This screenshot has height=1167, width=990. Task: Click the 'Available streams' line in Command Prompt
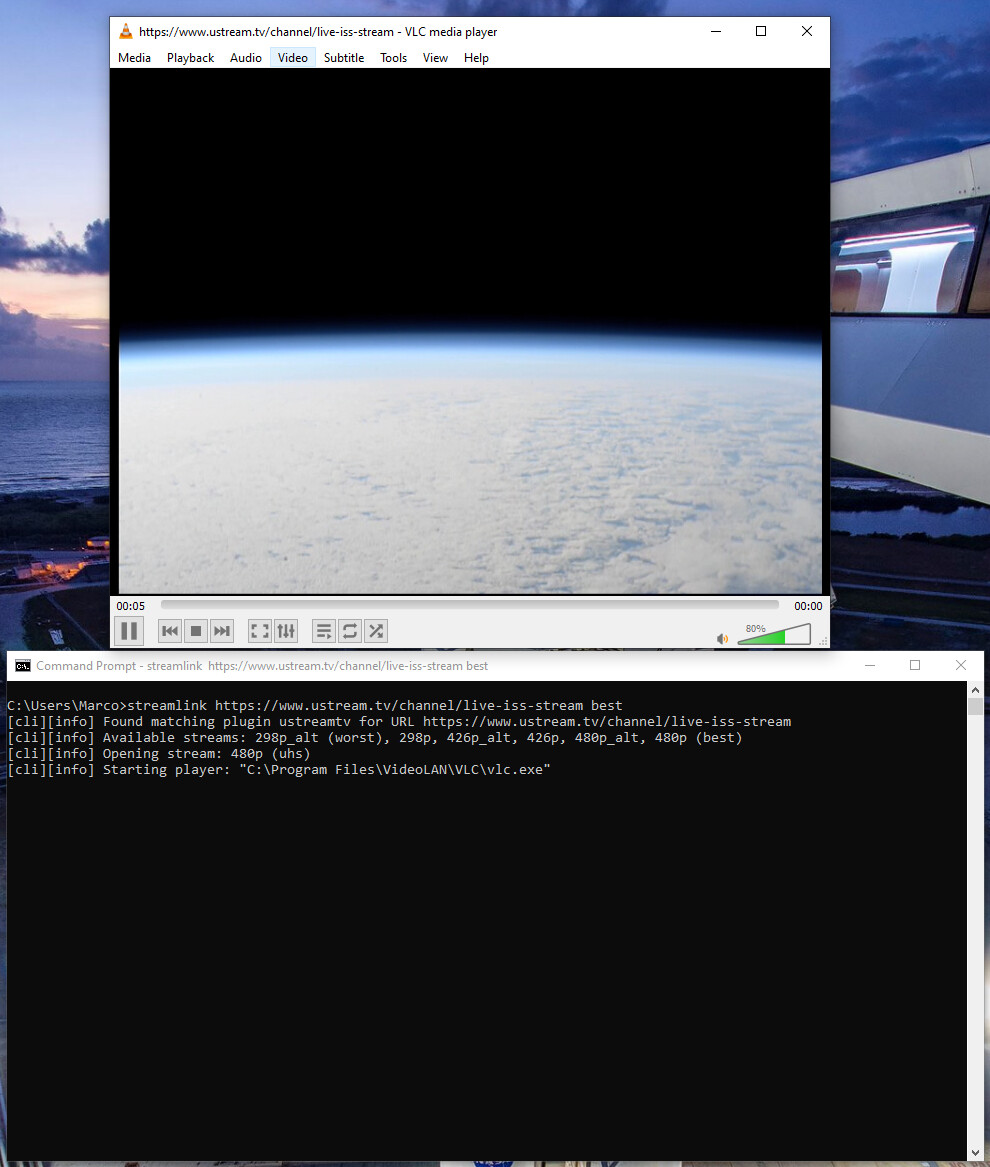click(374, 738)
